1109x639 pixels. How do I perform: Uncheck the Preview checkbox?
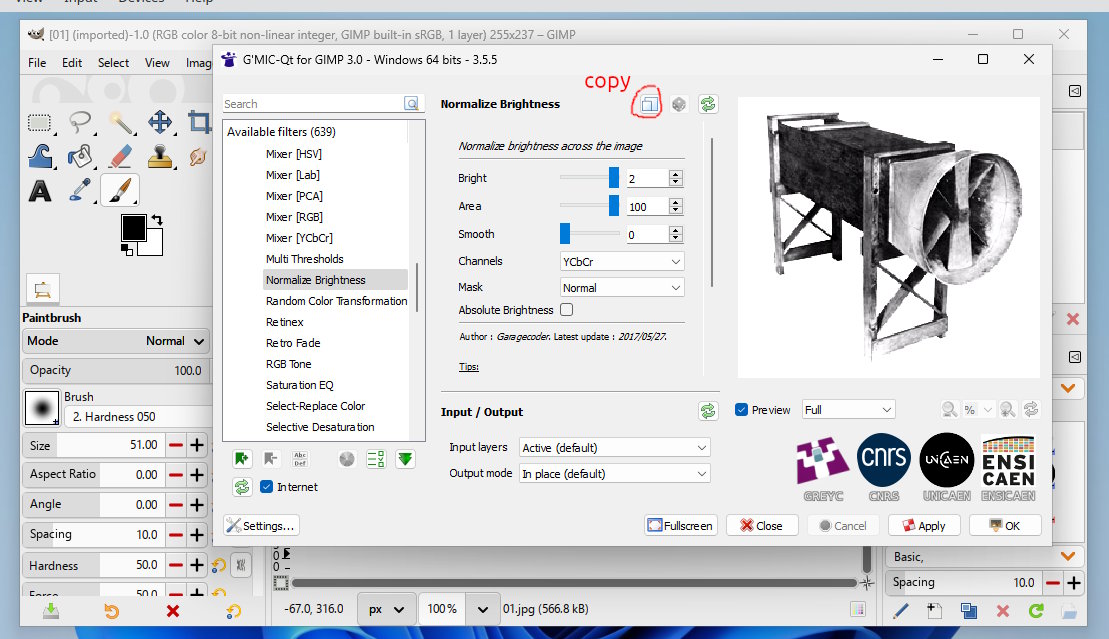[x=741, y=410]
